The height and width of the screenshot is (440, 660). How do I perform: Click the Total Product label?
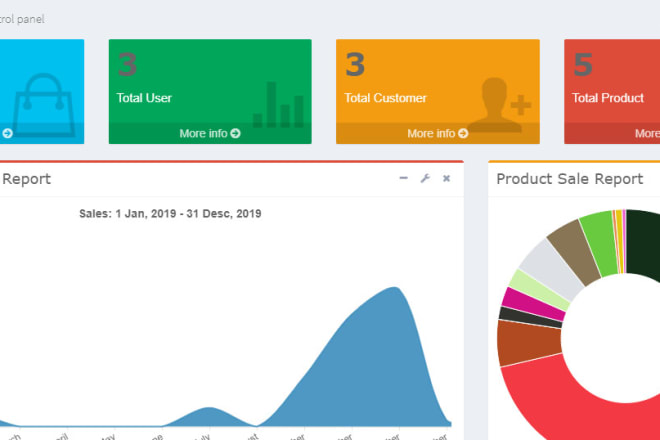(607, 98)
